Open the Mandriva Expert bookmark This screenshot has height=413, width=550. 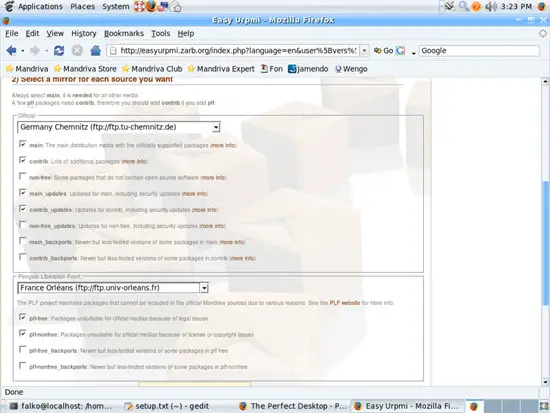tap(221, 69)
